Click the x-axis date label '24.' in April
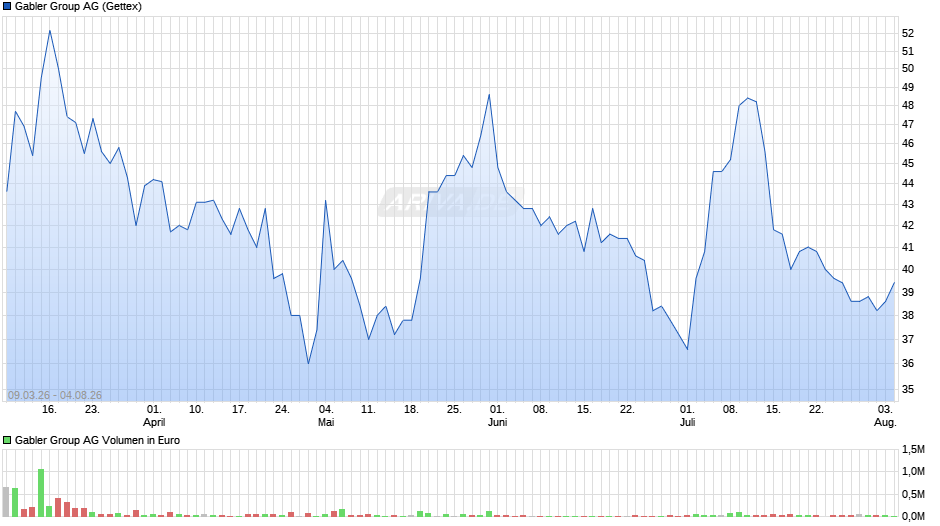 click(282, 410)
